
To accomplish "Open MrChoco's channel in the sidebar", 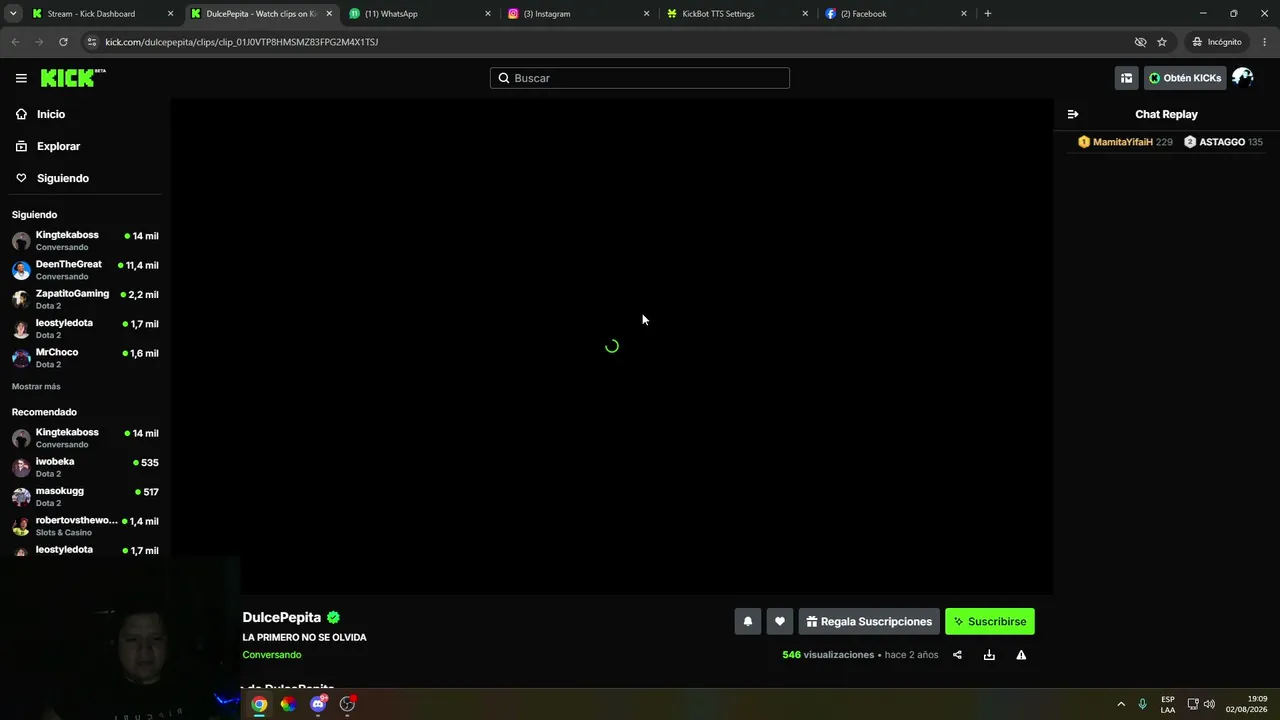I will (85, 358).
